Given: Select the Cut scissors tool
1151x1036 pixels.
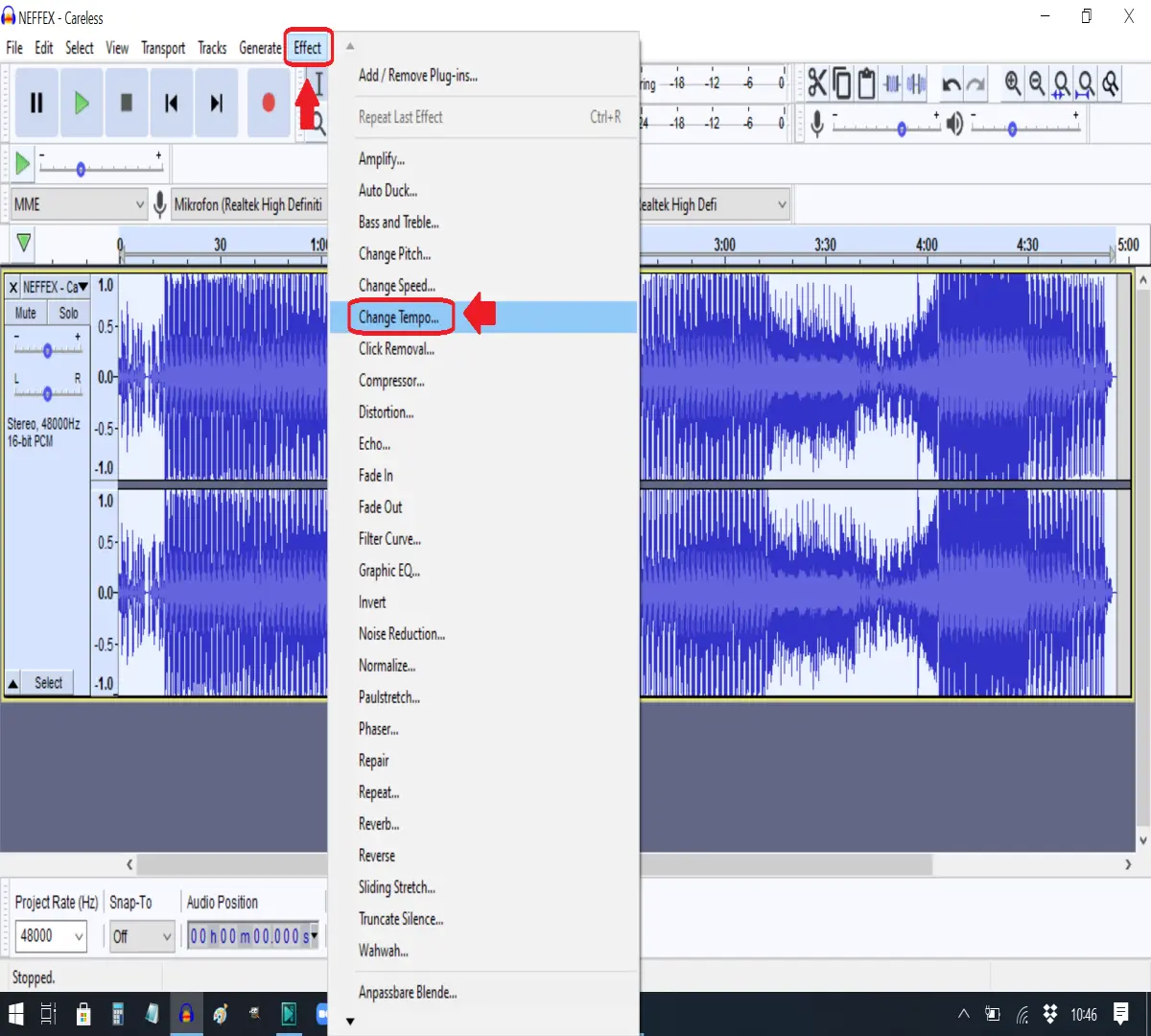Looking at the screenshot, I should pos(816,83).
